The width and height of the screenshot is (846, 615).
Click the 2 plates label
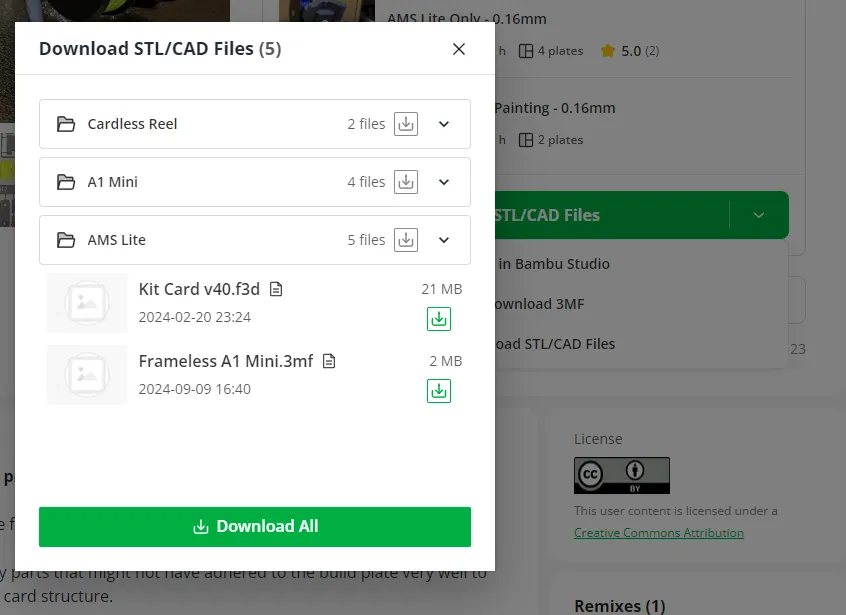click(551, 140)
